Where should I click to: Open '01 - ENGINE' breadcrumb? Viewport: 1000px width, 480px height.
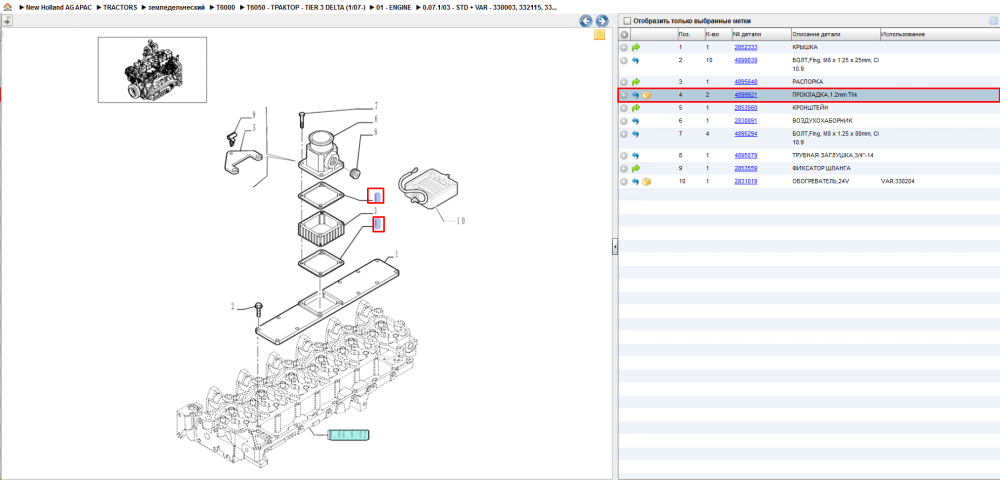[x=393, y=8]
